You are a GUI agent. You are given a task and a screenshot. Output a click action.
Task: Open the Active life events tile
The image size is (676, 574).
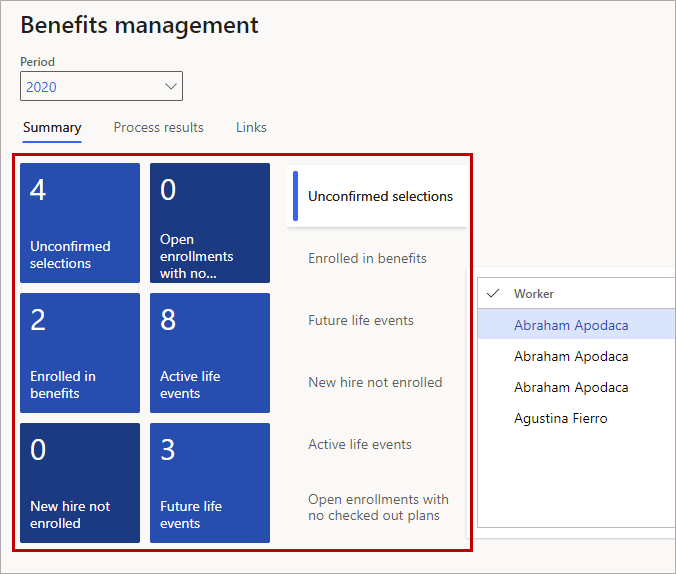(x=210, y=353)
